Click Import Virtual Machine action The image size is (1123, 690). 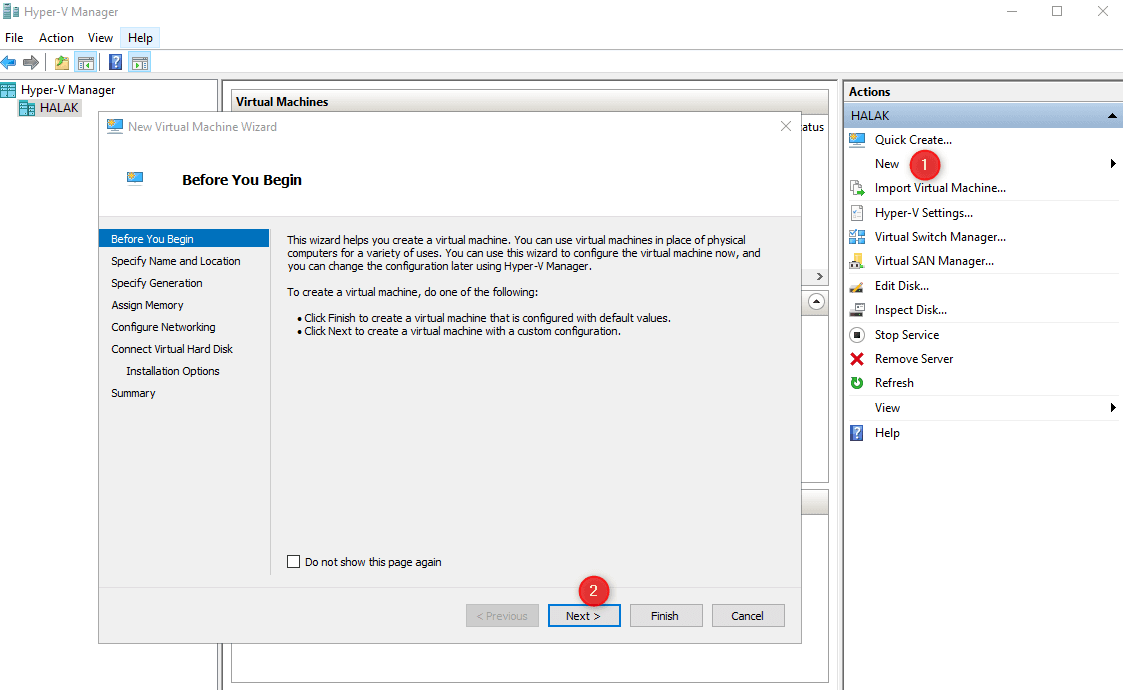click(940, 188)
